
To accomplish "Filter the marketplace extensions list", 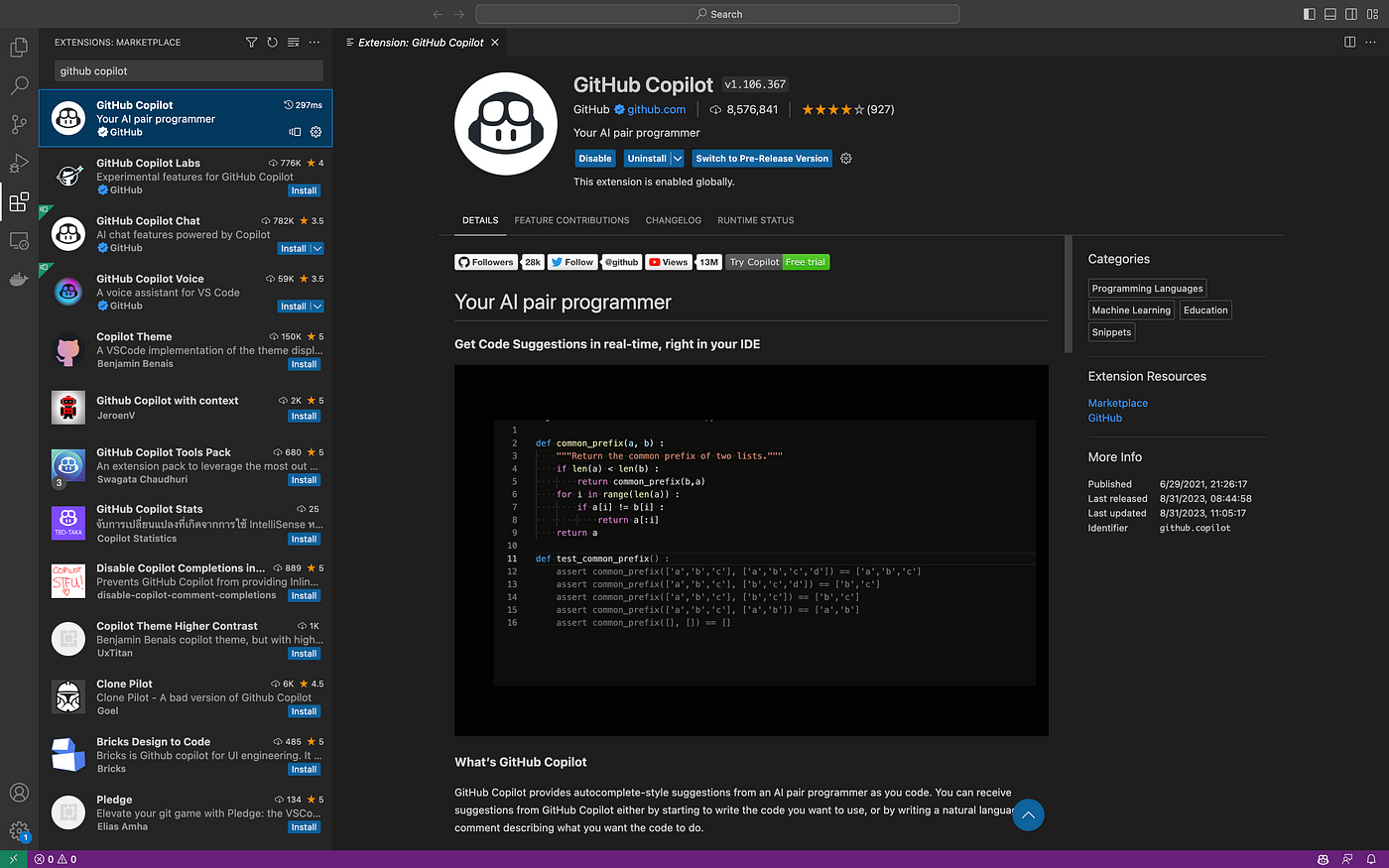I will (x=251, y=42).
